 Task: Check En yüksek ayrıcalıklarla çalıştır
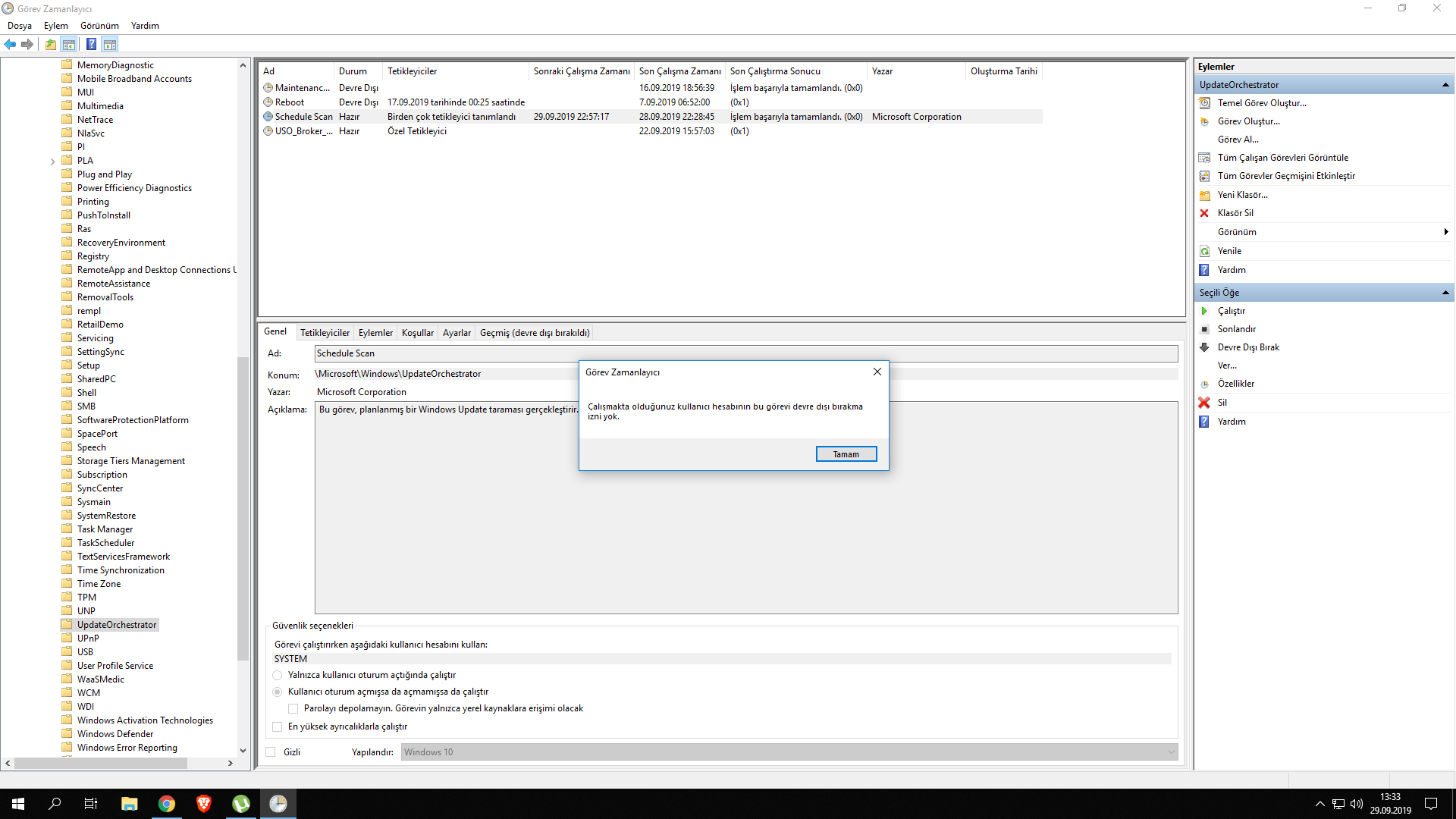(x=278, y=726)
